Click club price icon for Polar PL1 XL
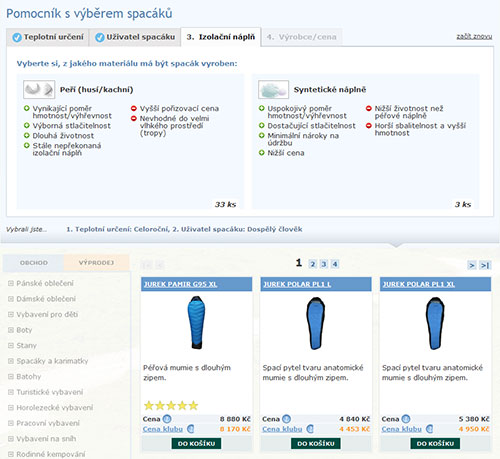 click(x=430, y=429)
